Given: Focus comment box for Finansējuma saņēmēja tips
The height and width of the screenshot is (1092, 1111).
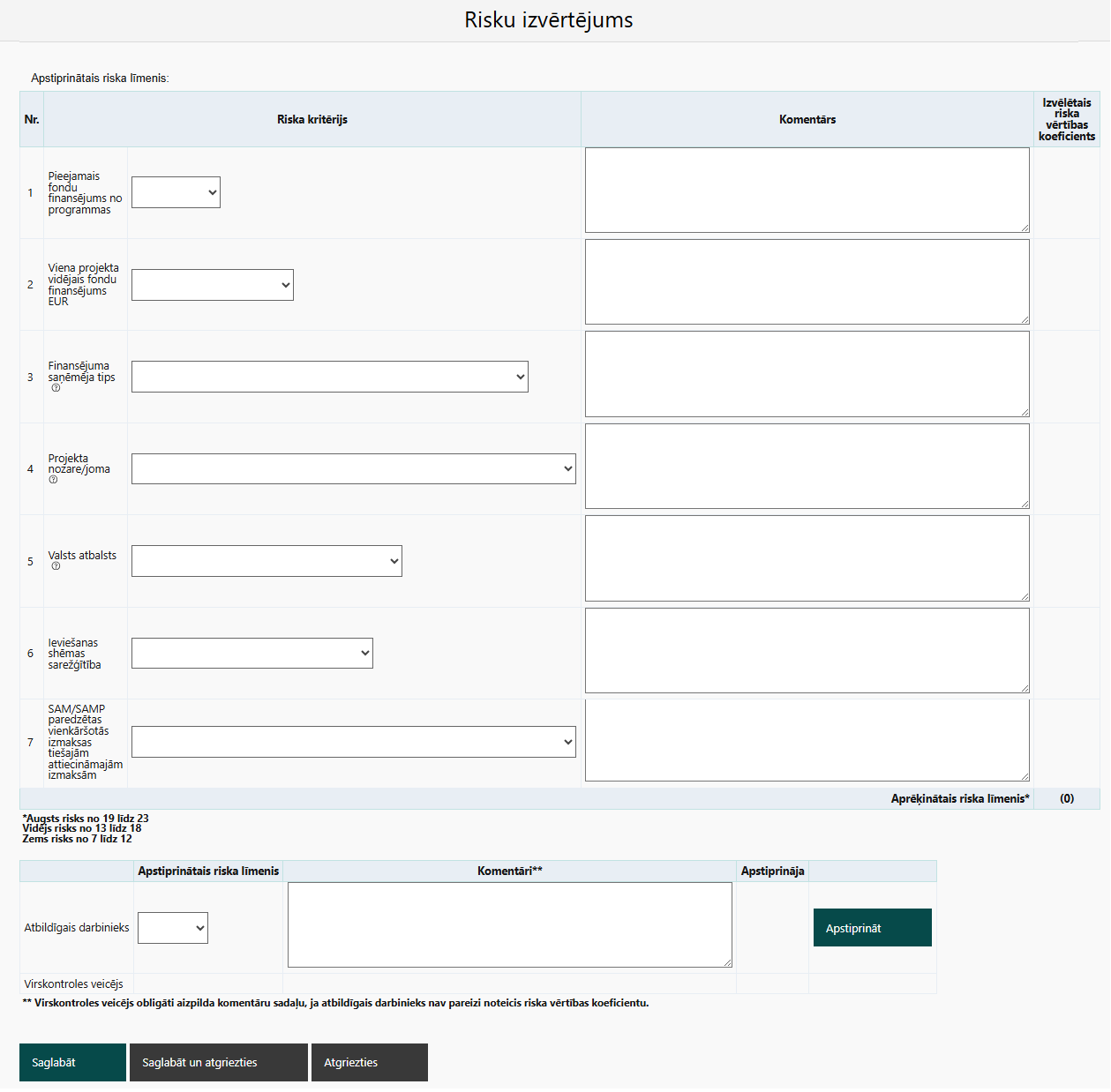Looking at the screenshot, I should (807, 374).
